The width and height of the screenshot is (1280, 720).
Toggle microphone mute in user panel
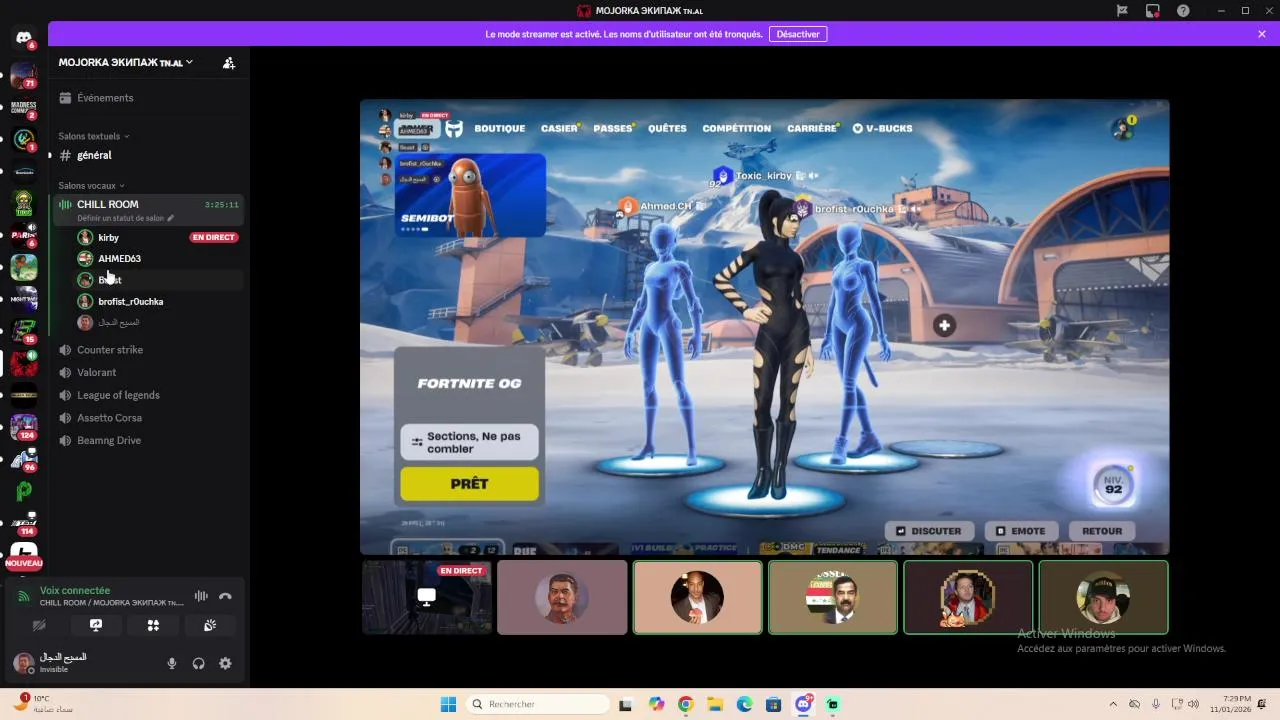click(x=172, y=663)
